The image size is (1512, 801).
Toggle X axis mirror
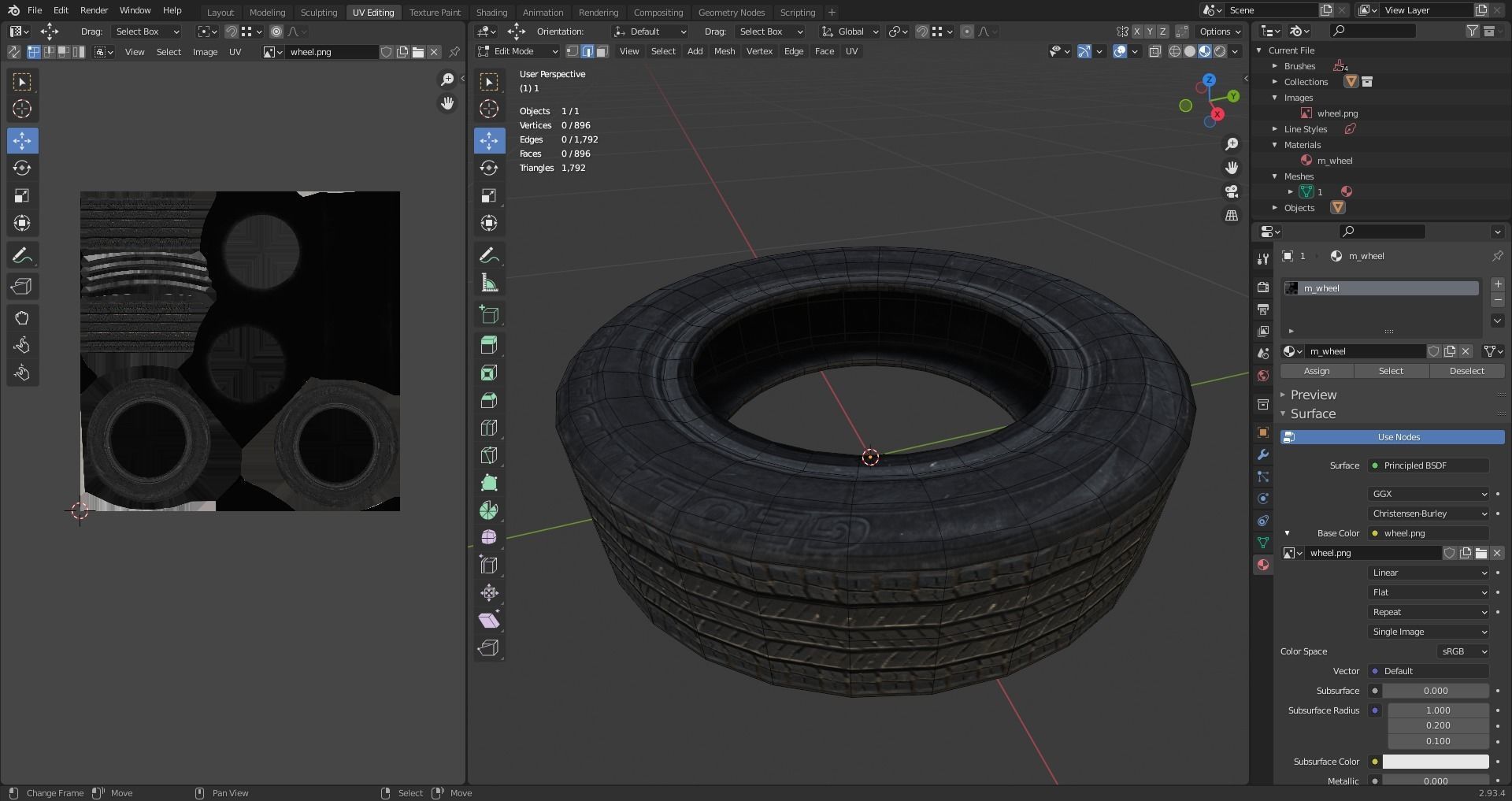click(1137, 32)
